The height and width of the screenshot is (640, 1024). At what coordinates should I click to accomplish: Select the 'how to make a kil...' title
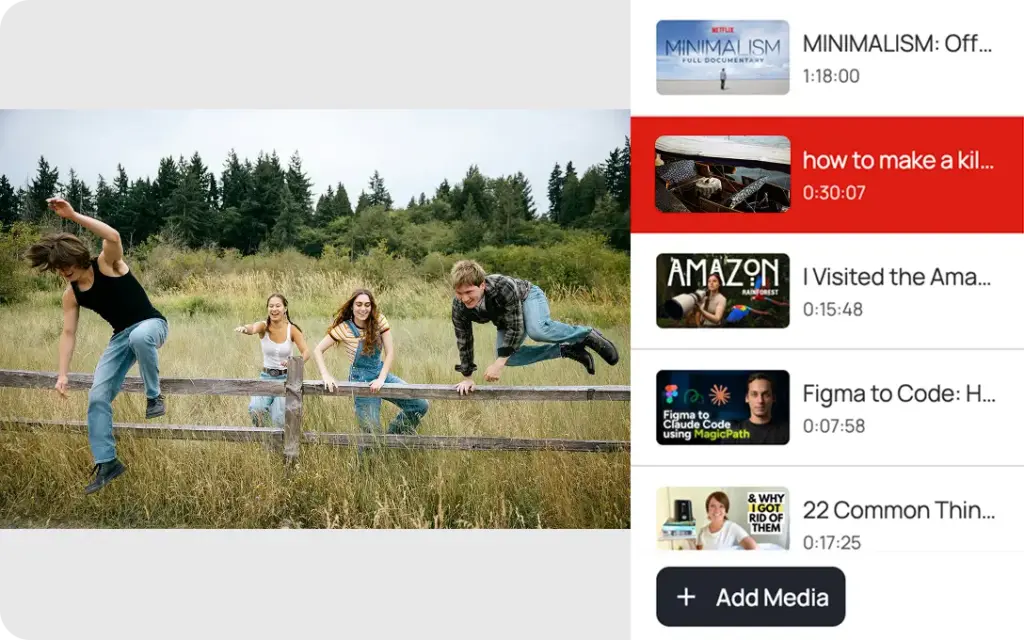coord(897,160)
